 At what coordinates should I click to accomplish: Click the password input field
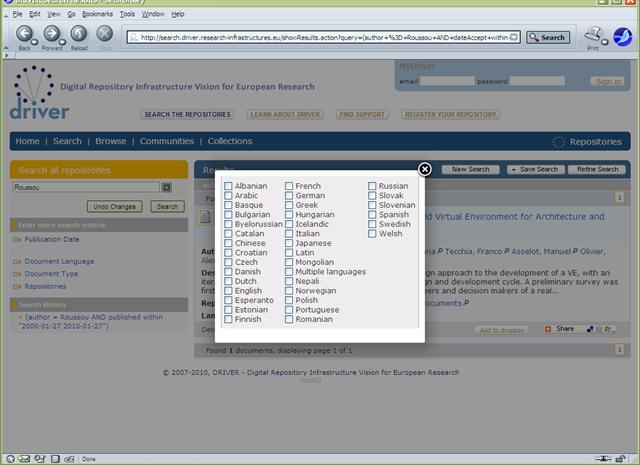[538, 81]
